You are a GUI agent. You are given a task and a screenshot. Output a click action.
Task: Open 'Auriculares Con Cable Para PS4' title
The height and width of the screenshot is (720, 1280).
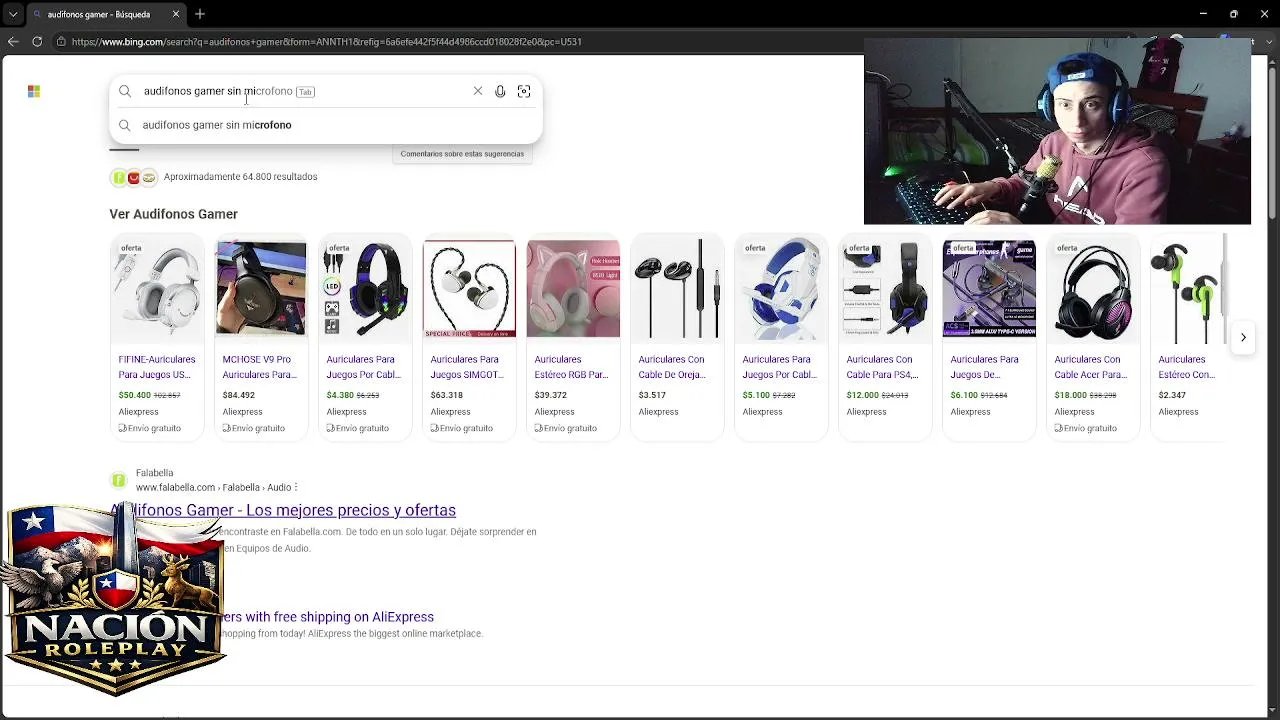(x=882, y=367)
